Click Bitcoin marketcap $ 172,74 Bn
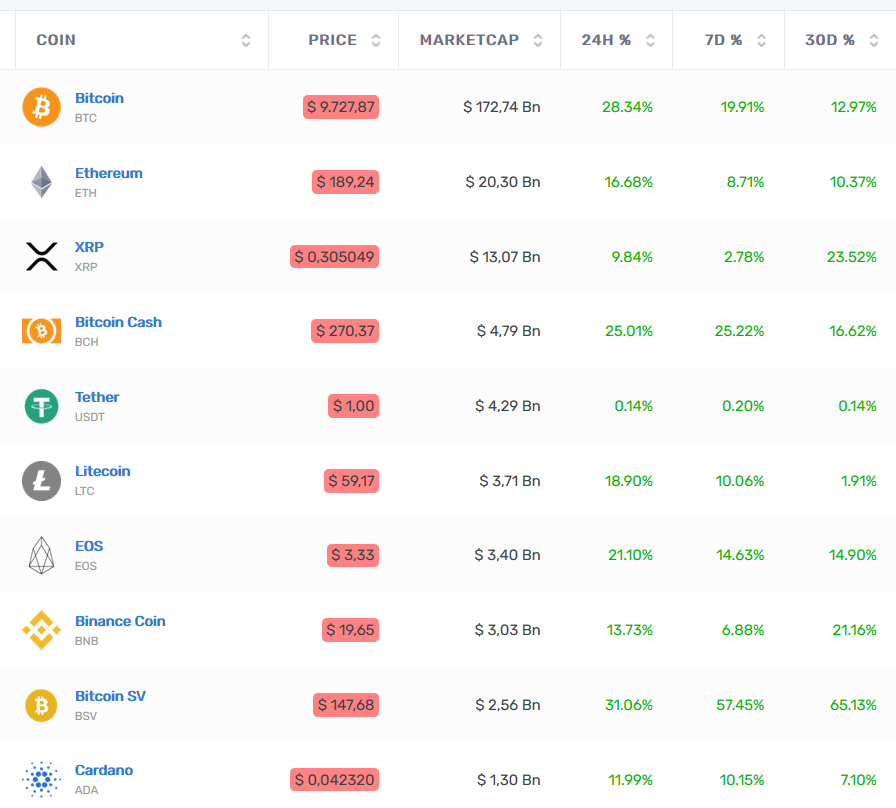This screenshot has width=896, height=808. 502,107
